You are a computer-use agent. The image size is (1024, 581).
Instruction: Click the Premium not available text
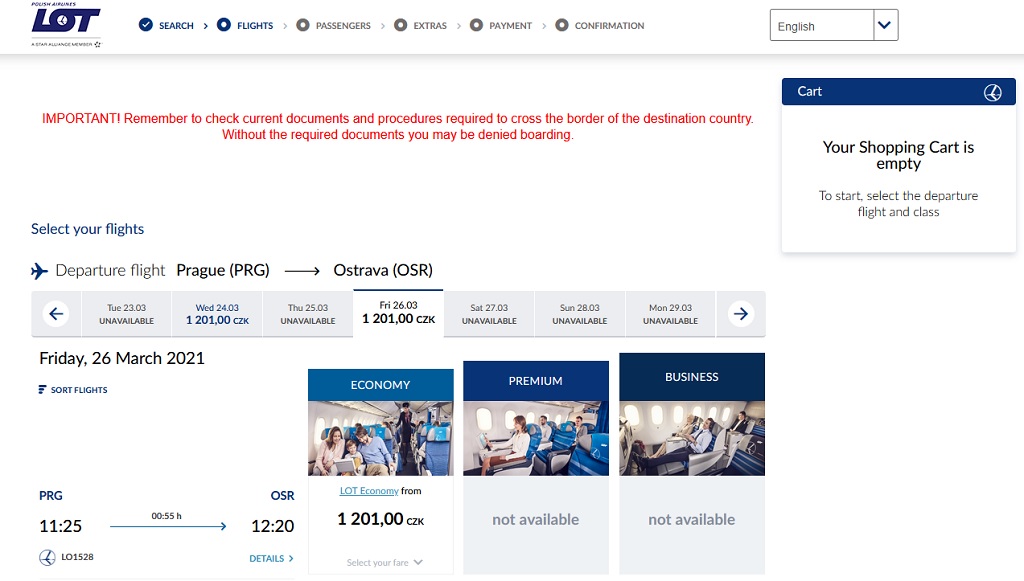(536, 520)
